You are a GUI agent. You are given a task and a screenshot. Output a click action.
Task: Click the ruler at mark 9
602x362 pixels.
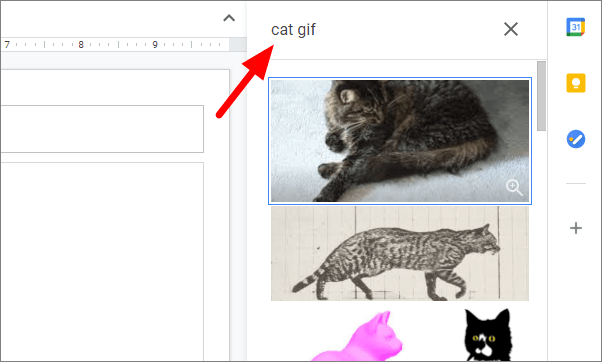click(x=155, y=45)
